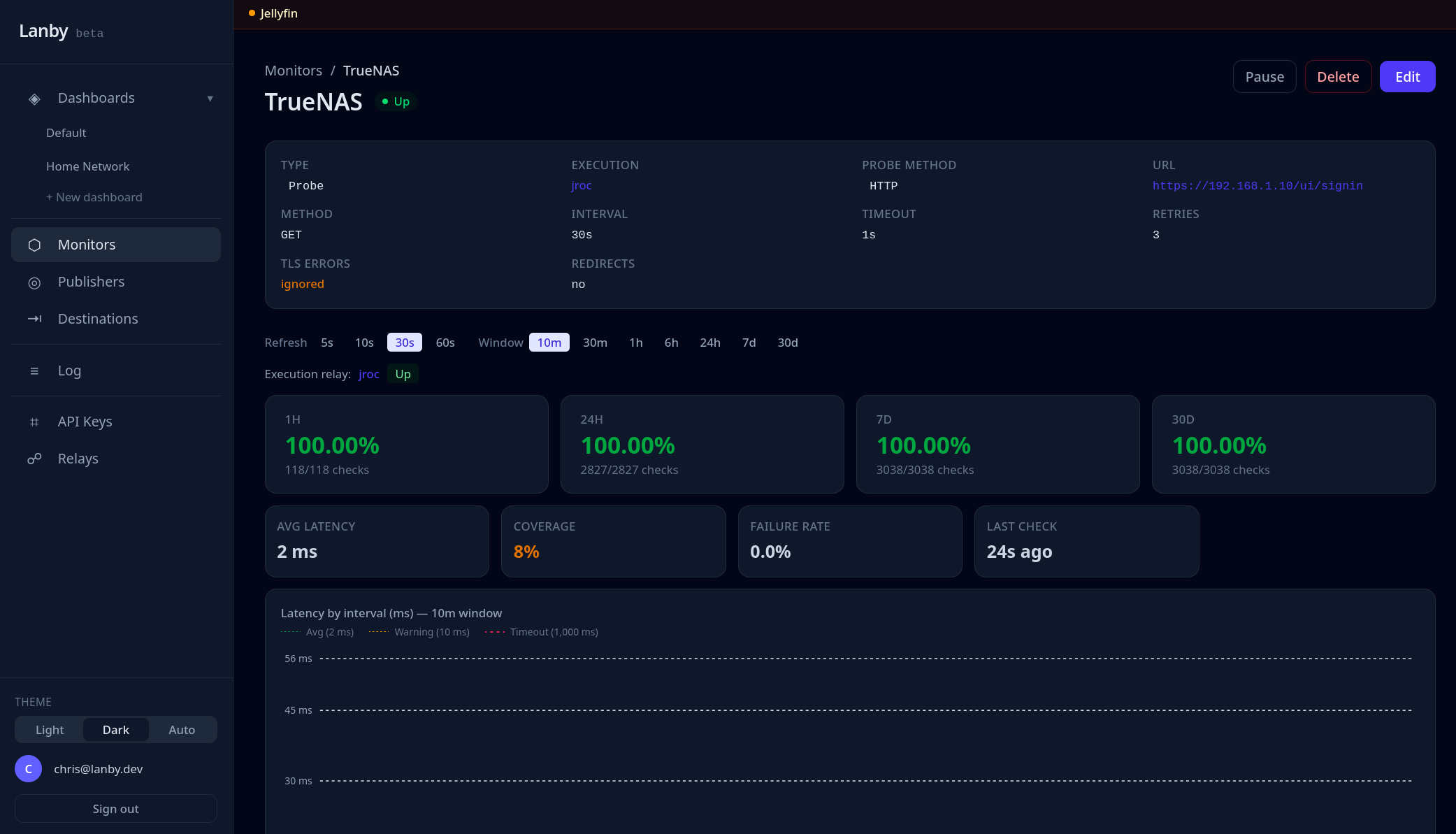Viewport: 1456px width, 834px height.
Task: Open the Home Network dashboard
Action: click(x=88, y=166)
